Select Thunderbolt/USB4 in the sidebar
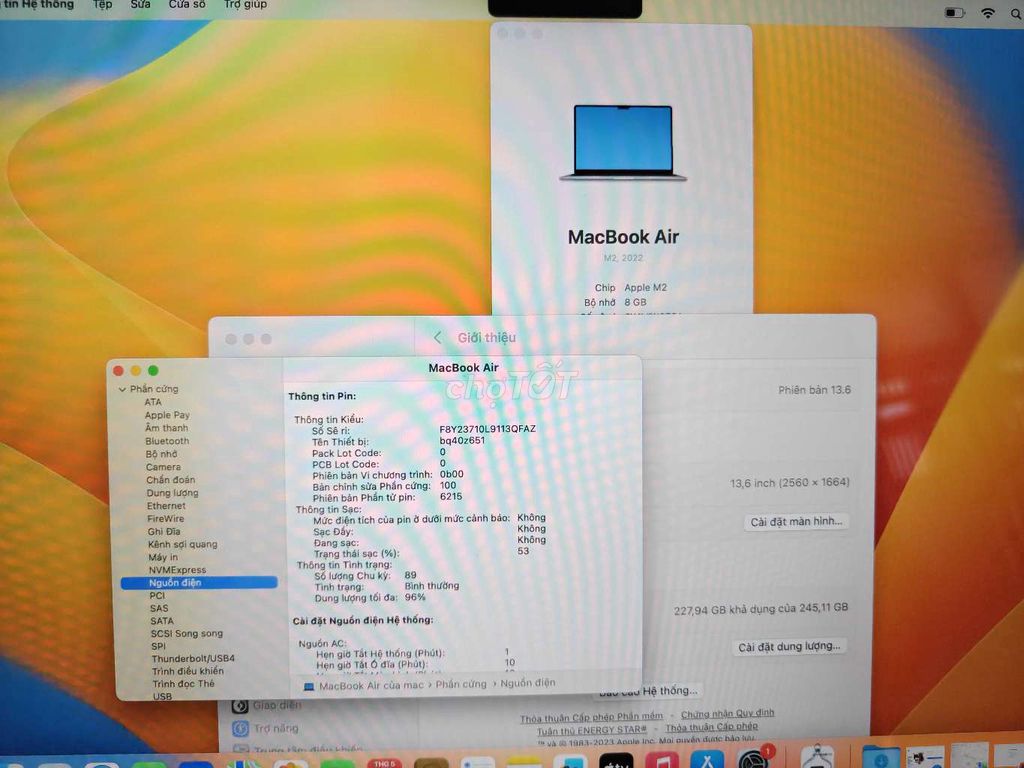The width and height of the screenshot is (1024, 768). pyautogui.click(x=193, y=659)
